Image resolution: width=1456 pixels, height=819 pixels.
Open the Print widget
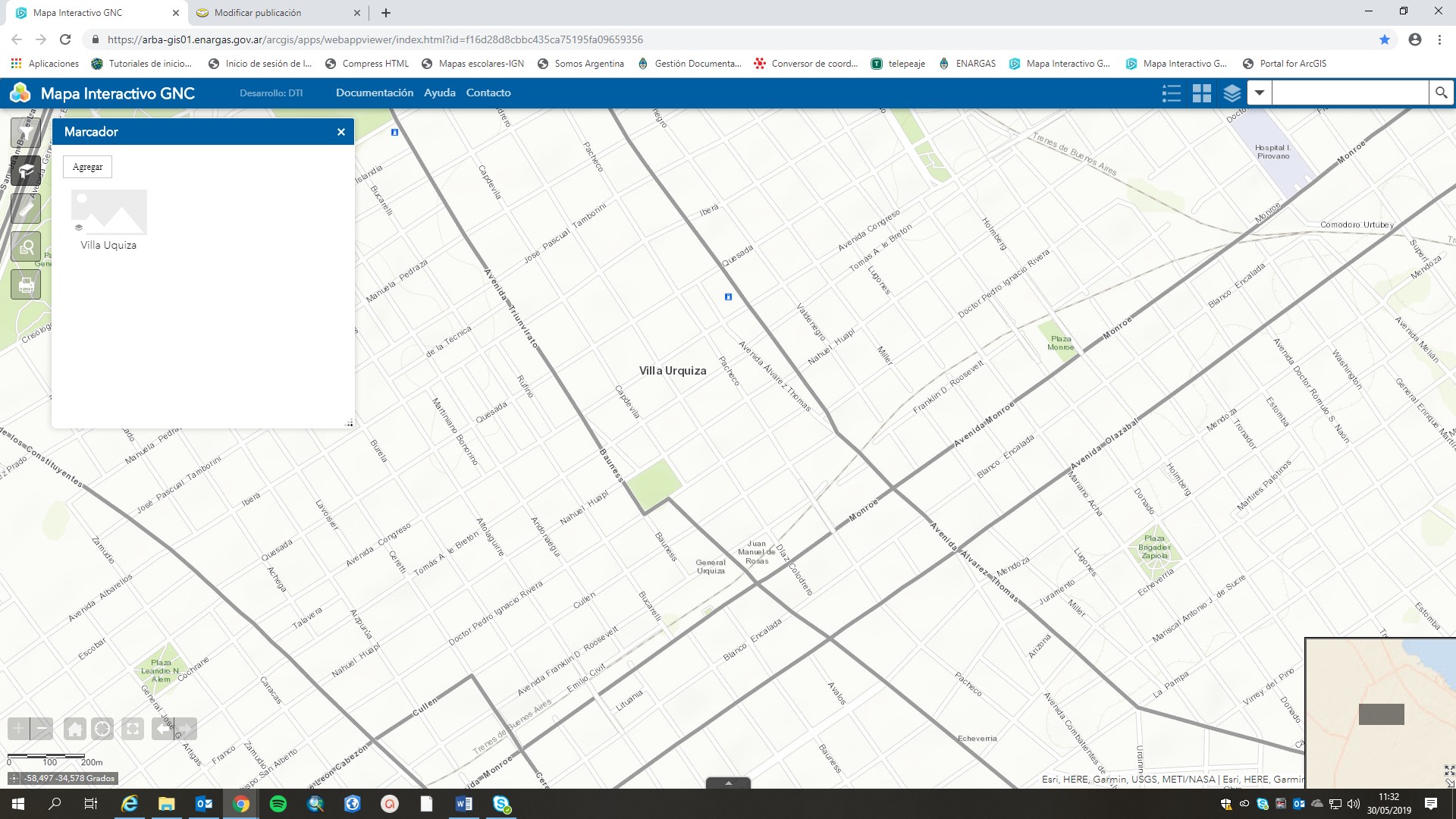[26, 284]
